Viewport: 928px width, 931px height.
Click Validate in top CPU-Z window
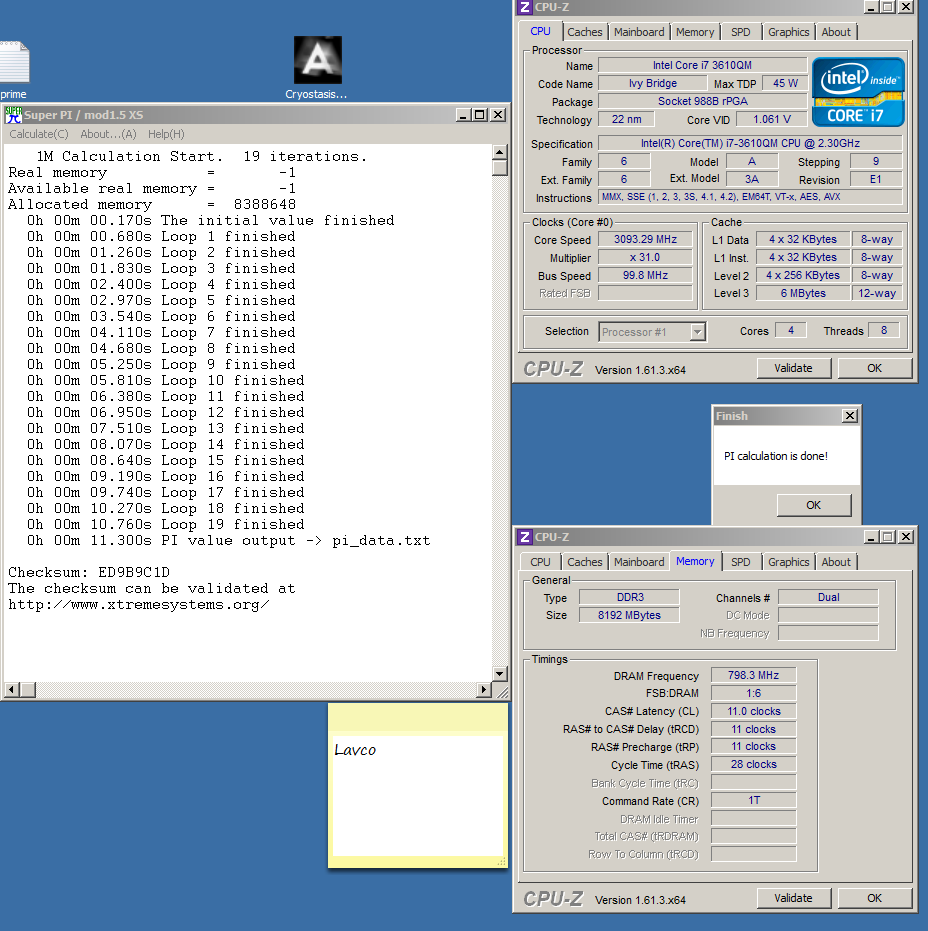coord(793,368)
